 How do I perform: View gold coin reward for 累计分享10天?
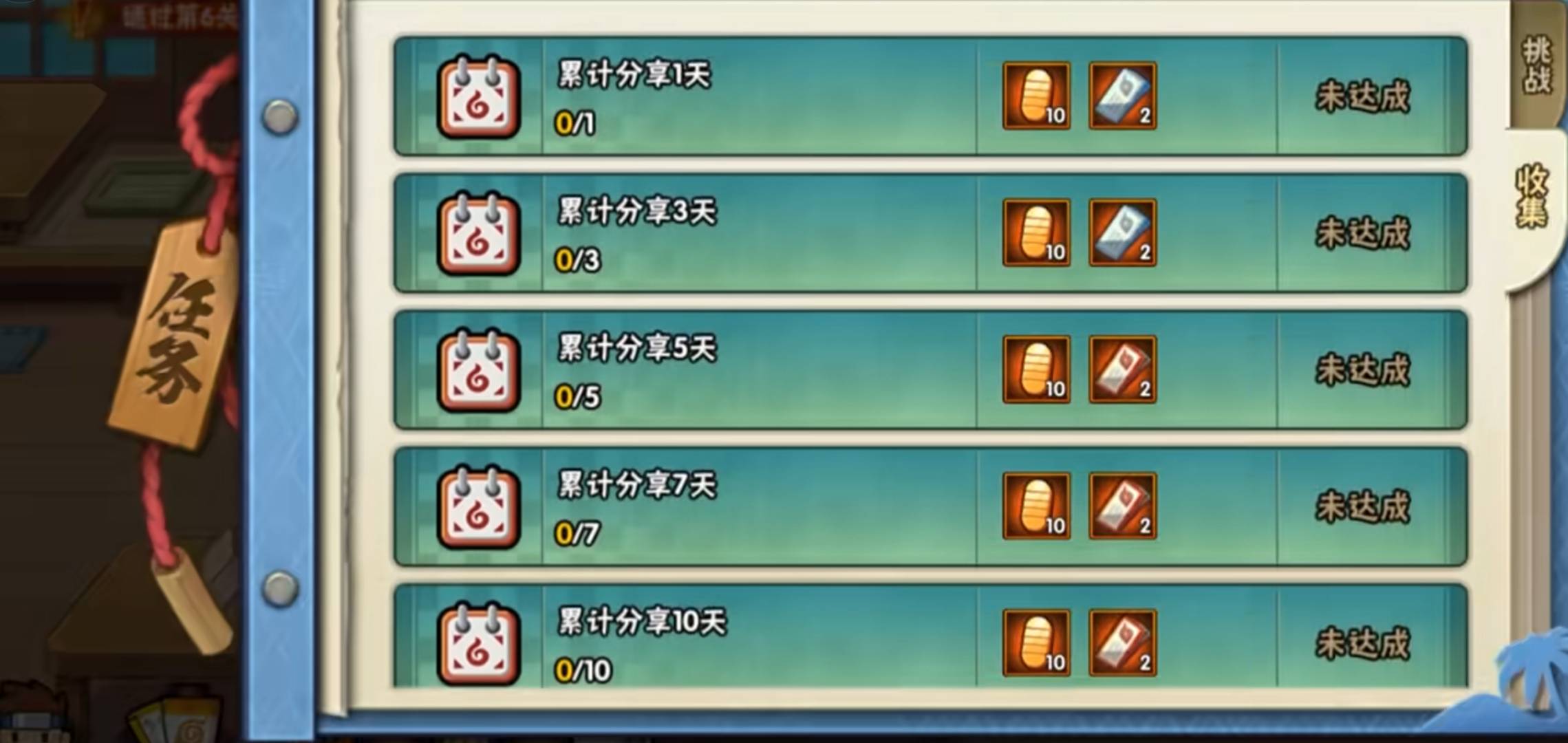coord(1036,643)
